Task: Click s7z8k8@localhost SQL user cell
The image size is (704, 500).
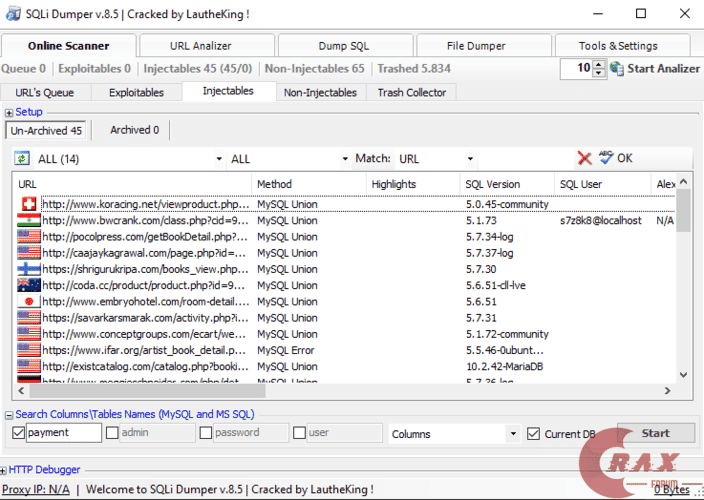Action: click(601, 220)
